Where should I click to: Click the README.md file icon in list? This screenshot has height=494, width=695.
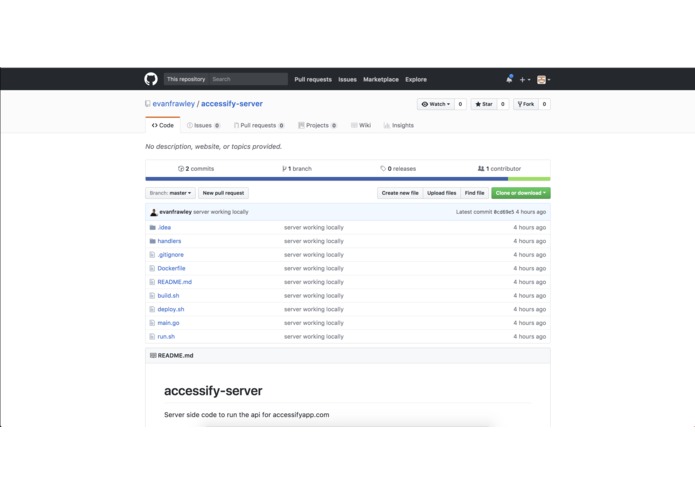(x=152, y=282)
